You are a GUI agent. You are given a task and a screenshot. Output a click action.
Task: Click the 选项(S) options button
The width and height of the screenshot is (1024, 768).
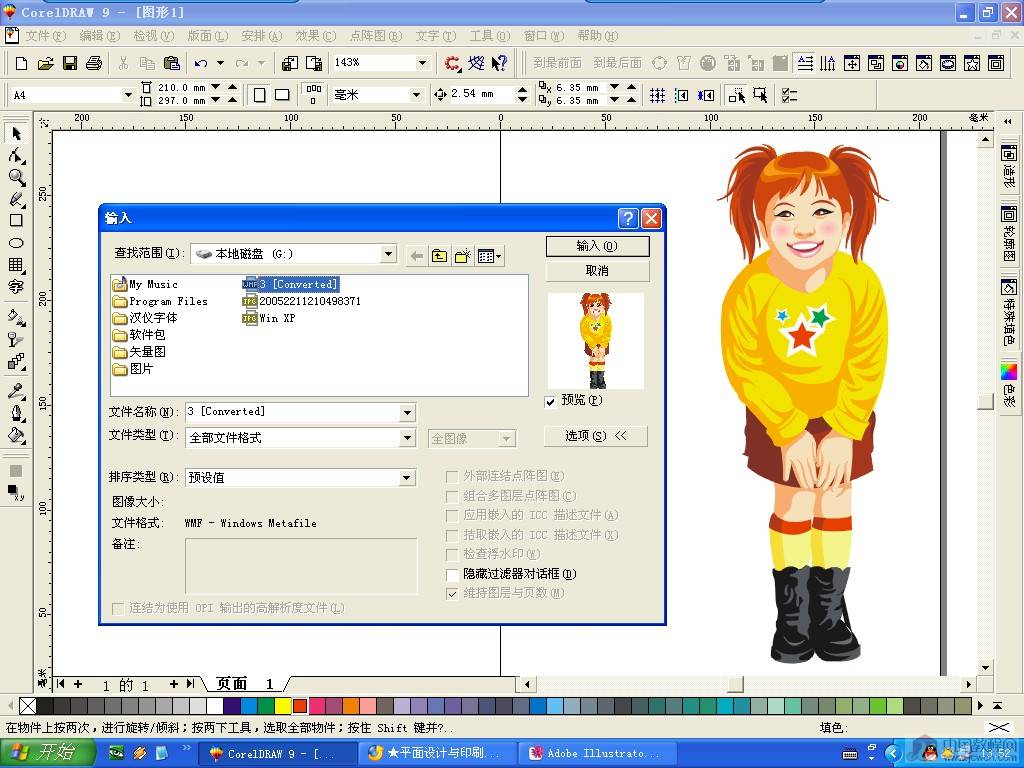coord(596,436)
